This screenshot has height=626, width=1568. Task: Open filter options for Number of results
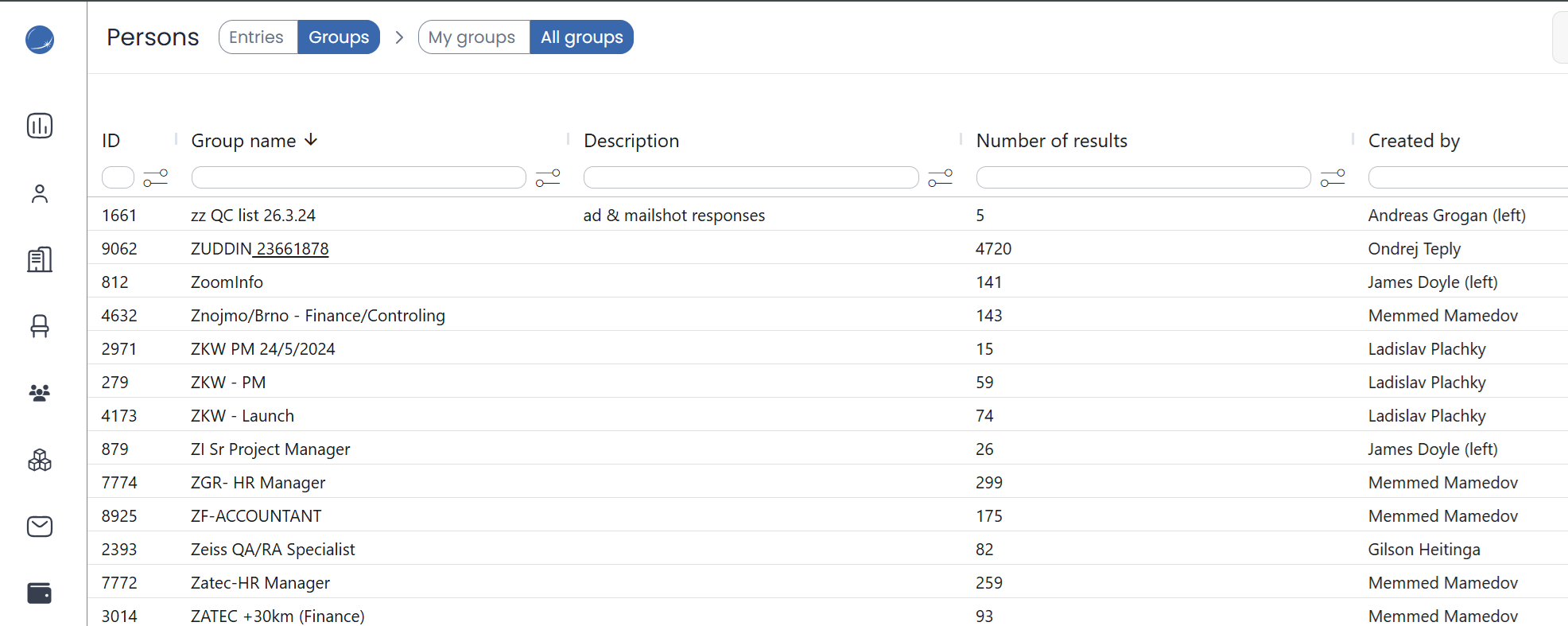pos(1333,177)
